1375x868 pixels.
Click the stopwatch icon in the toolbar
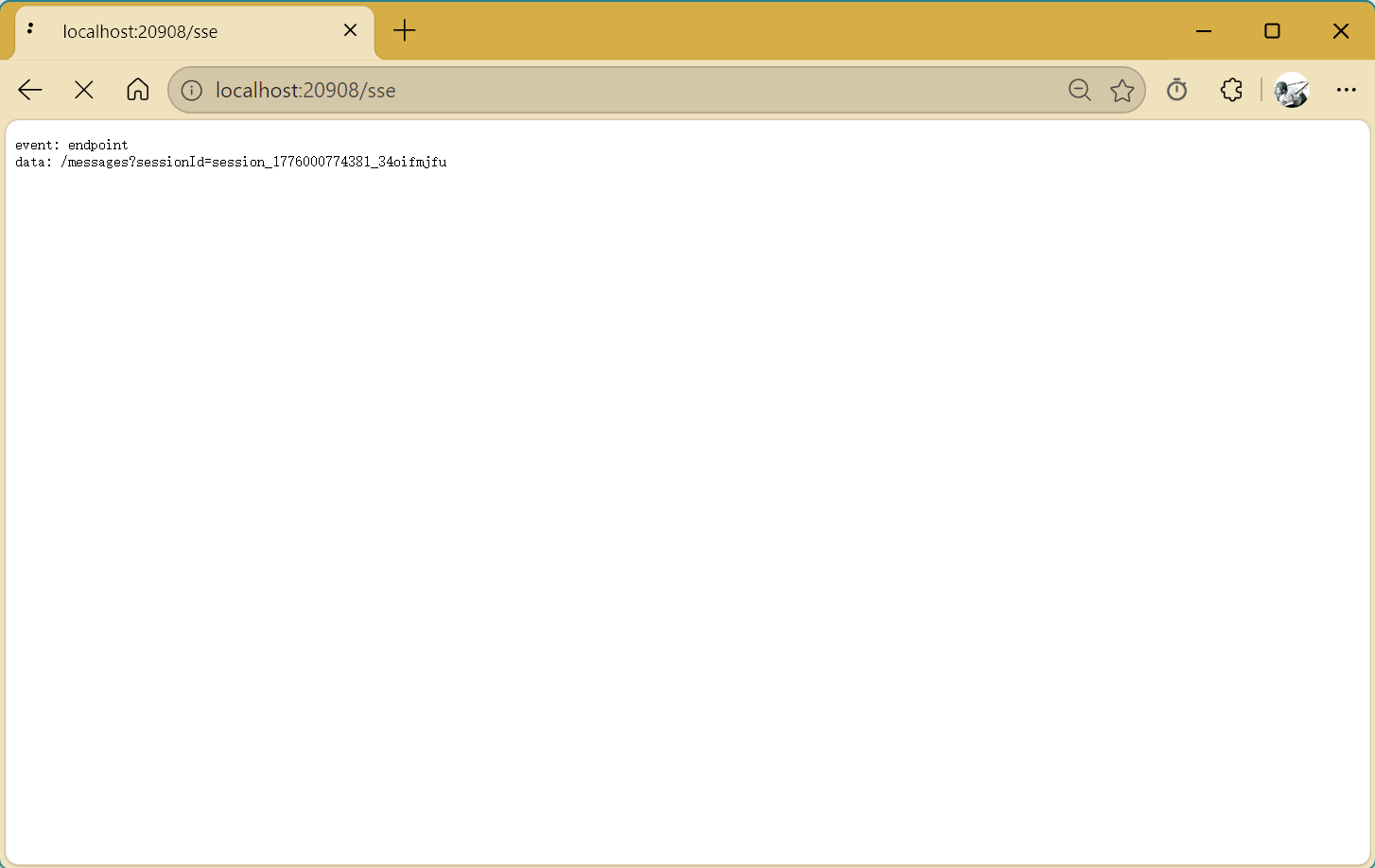(1176, 90)
